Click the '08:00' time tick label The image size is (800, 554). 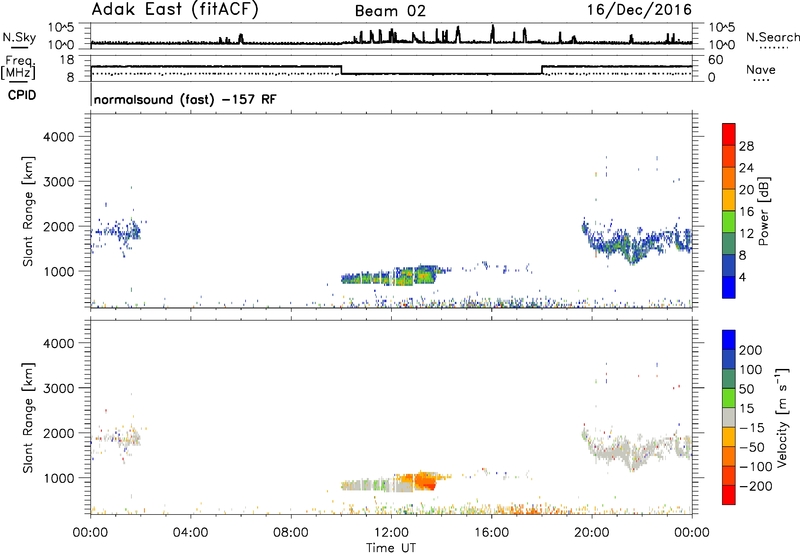click(x=291, y=533)
